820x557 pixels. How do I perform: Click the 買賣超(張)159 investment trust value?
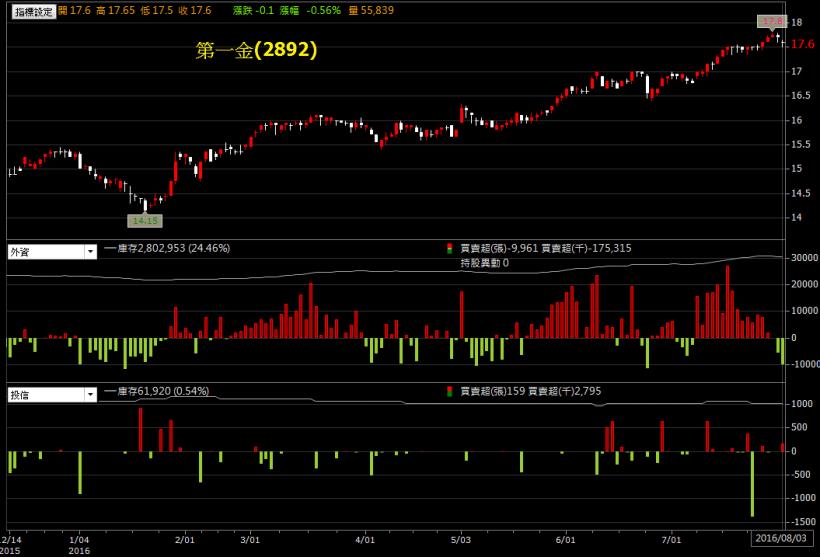(493, 391)
